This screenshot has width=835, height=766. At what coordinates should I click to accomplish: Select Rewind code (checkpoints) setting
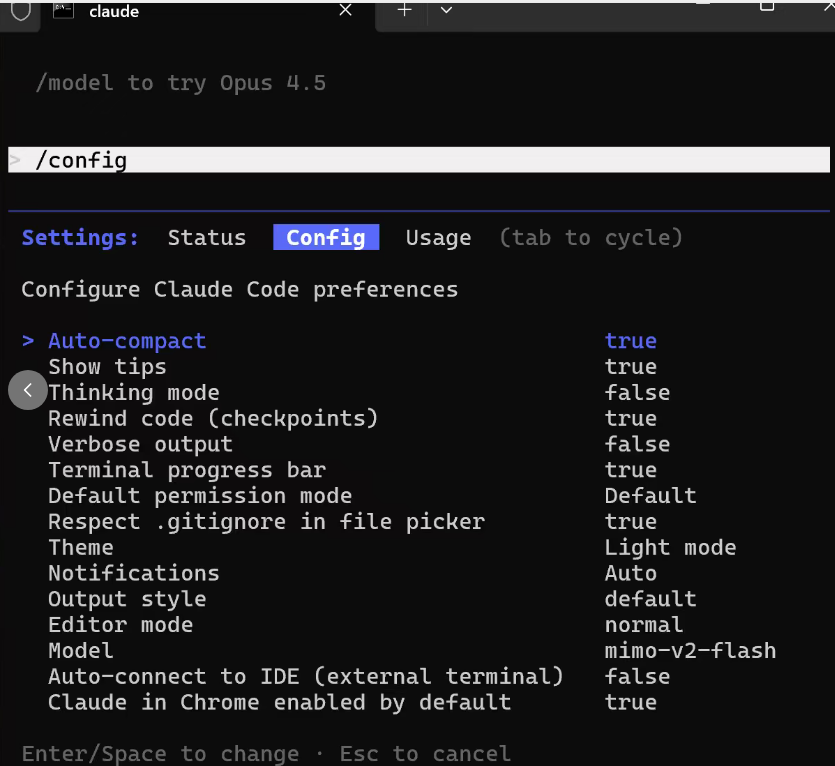pyautogui.click(x=213, y=419)
